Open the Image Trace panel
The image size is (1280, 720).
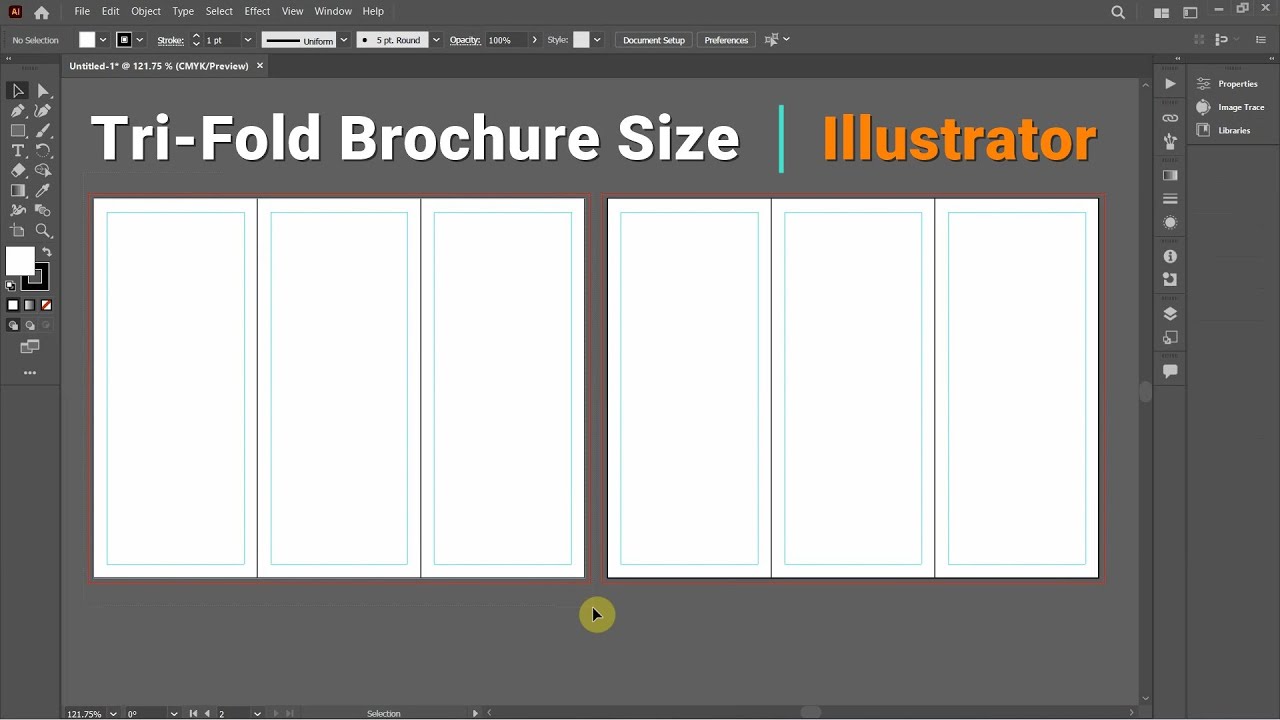[x=1231, y=107]
